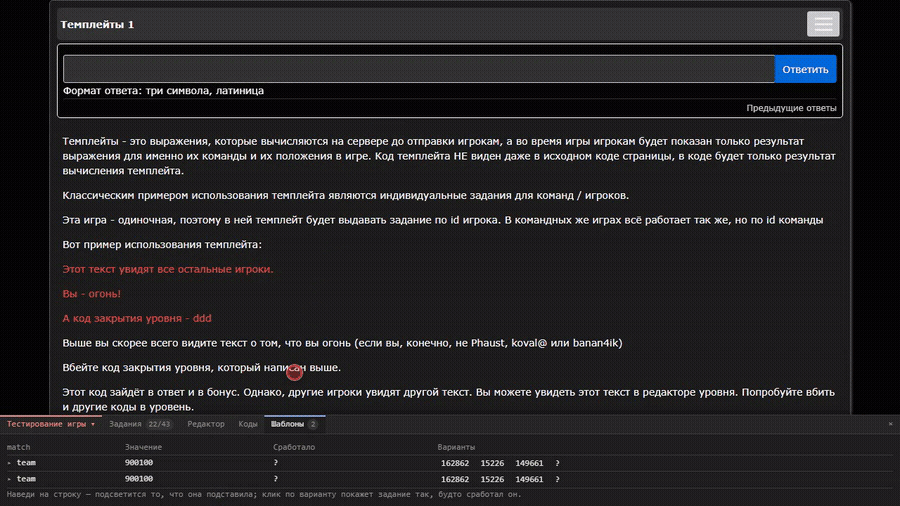Click variant 15226 in first team row

pos(492,463)
